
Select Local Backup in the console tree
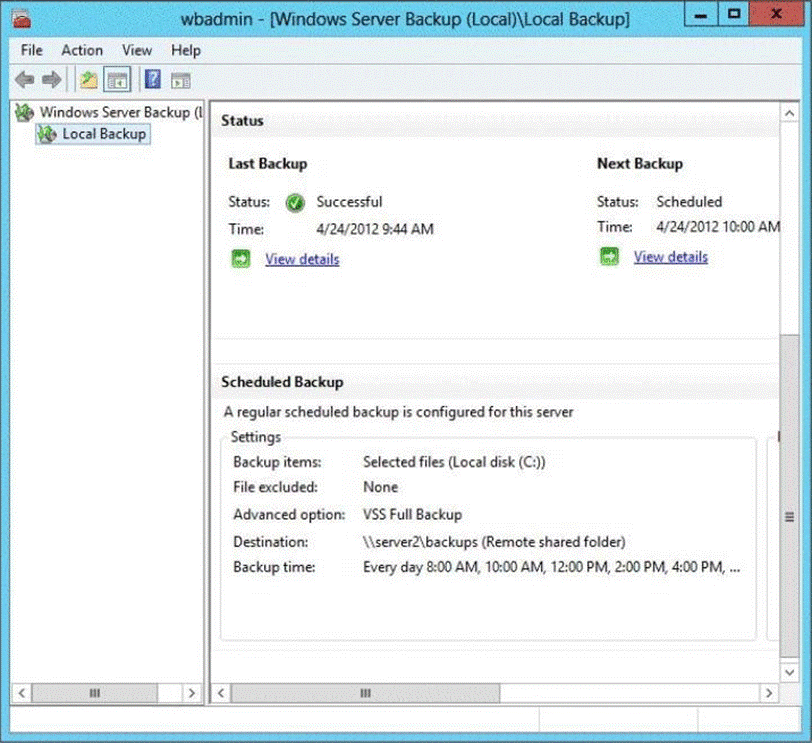tap(104, 134)
